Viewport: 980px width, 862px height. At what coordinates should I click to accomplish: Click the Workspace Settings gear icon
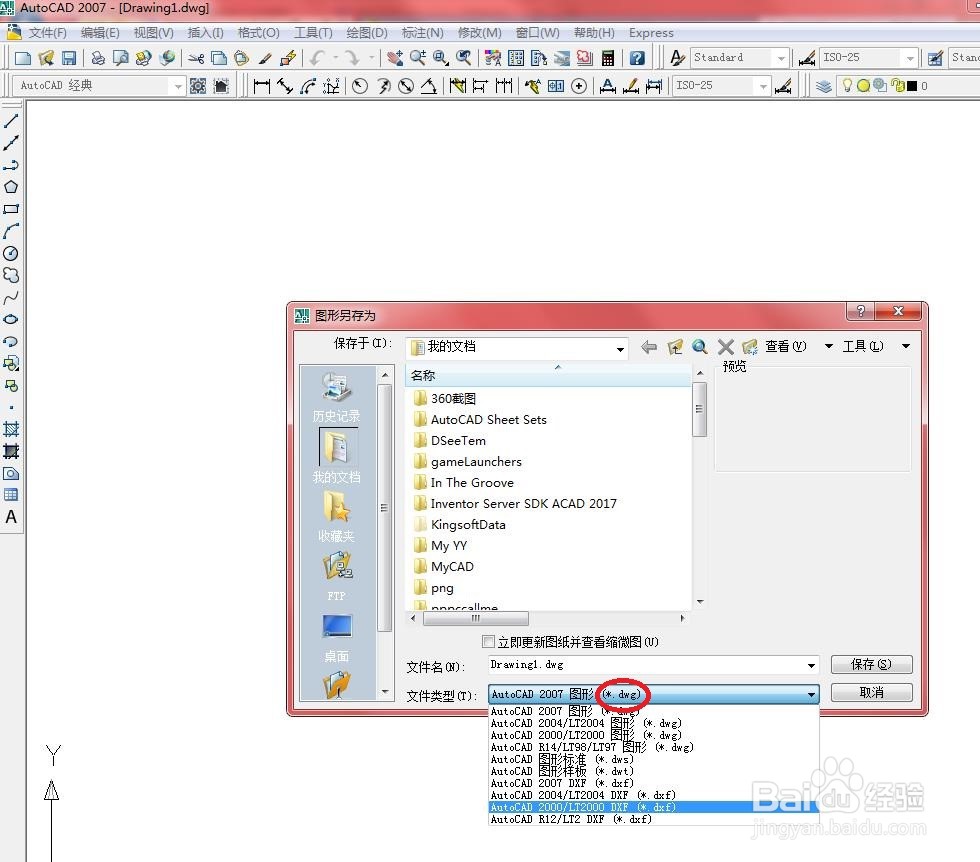pyautogui.click(x=198, y=86)
